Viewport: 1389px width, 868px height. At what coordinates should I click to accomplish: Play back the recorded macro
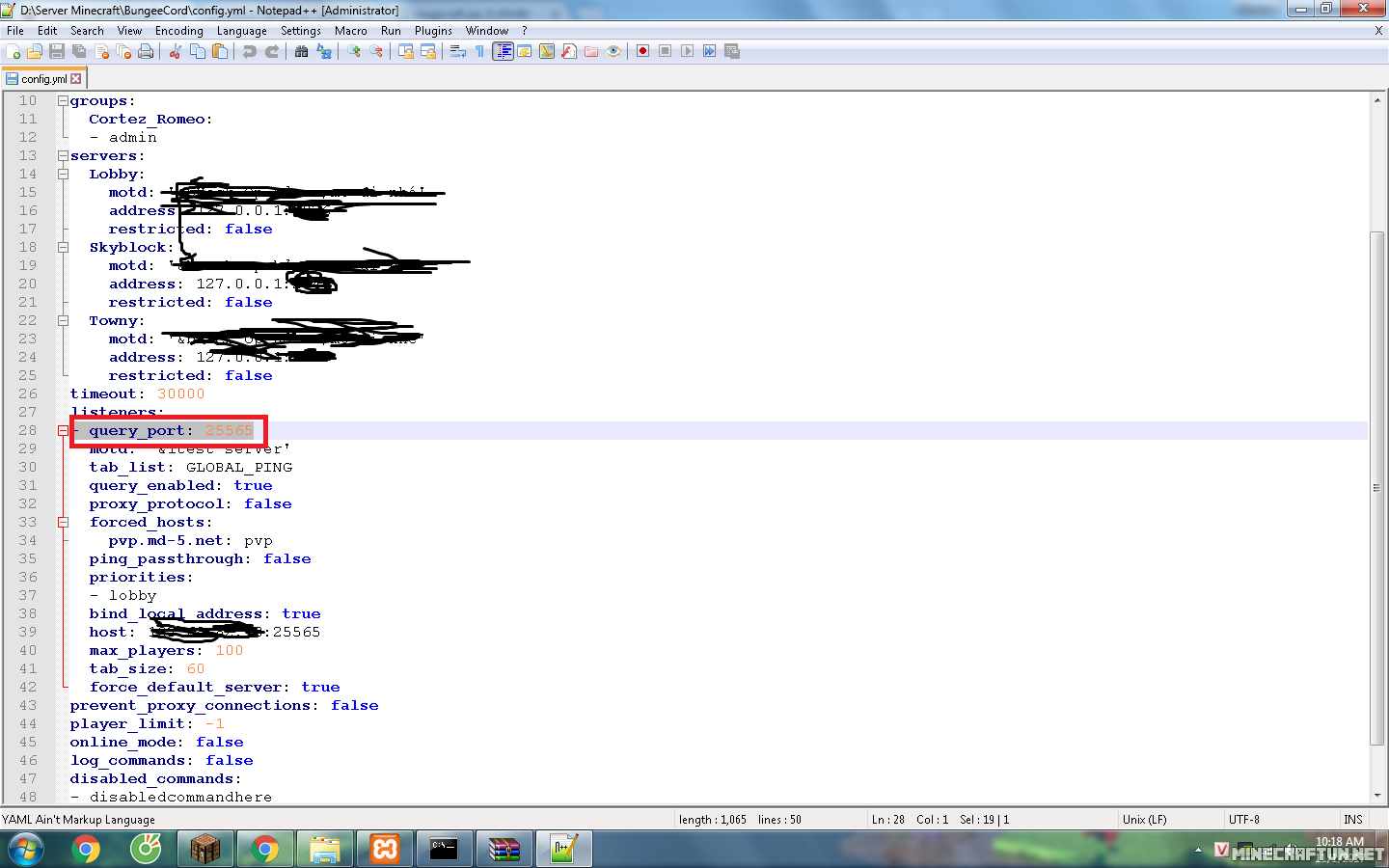point(688,51)
